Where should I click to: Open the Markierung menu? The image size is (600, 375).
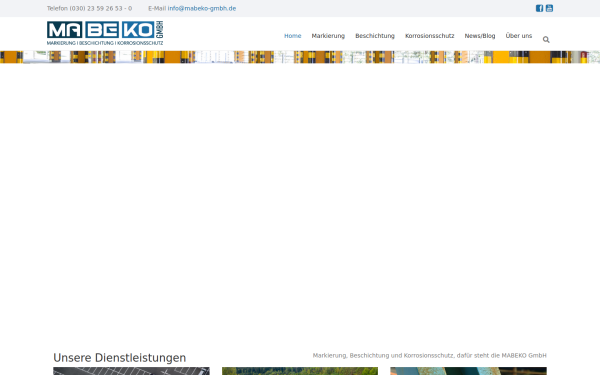pos(328,36)
